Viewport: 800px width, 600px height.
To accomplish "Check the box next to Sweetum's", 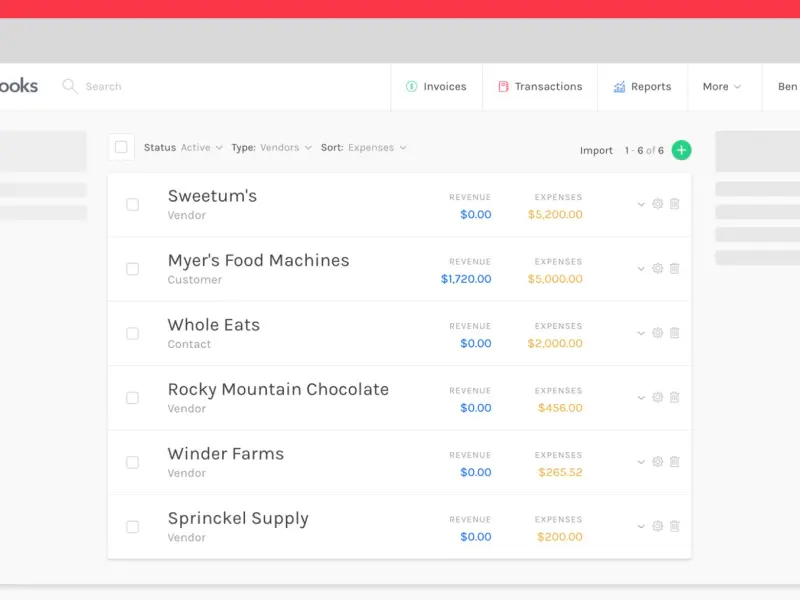I will coord(132,204).
